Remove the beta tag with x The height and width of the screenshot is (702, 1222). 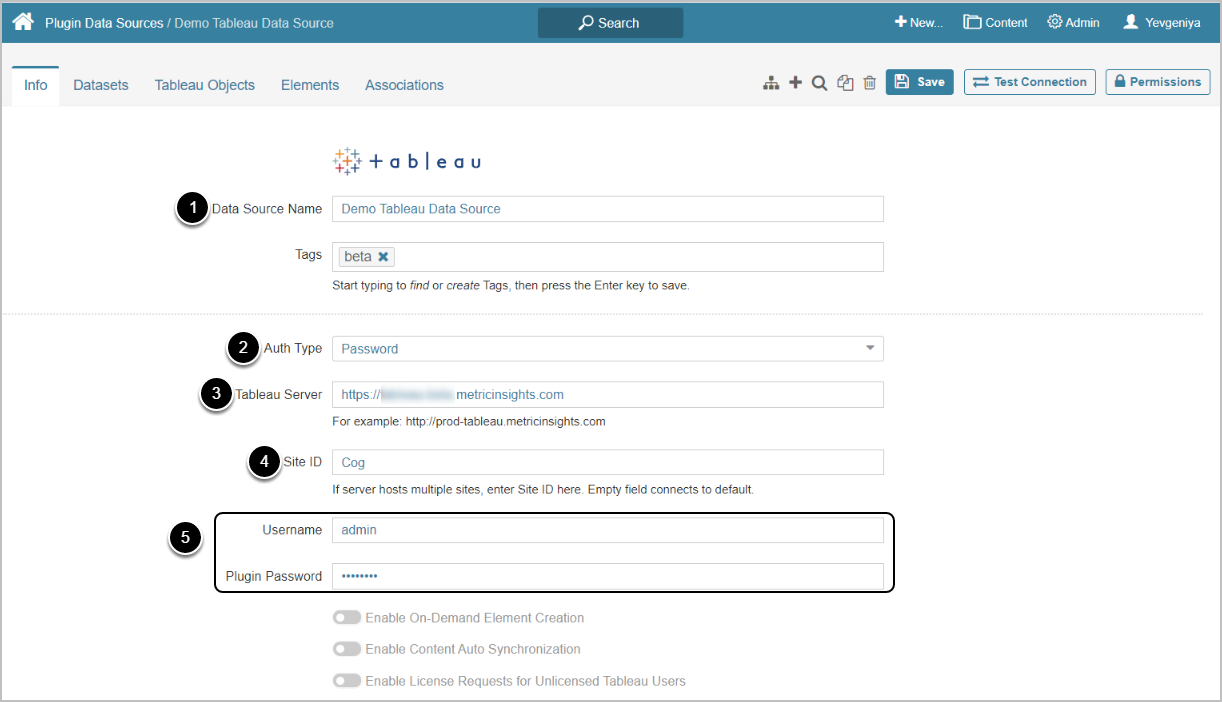[383, 257]
